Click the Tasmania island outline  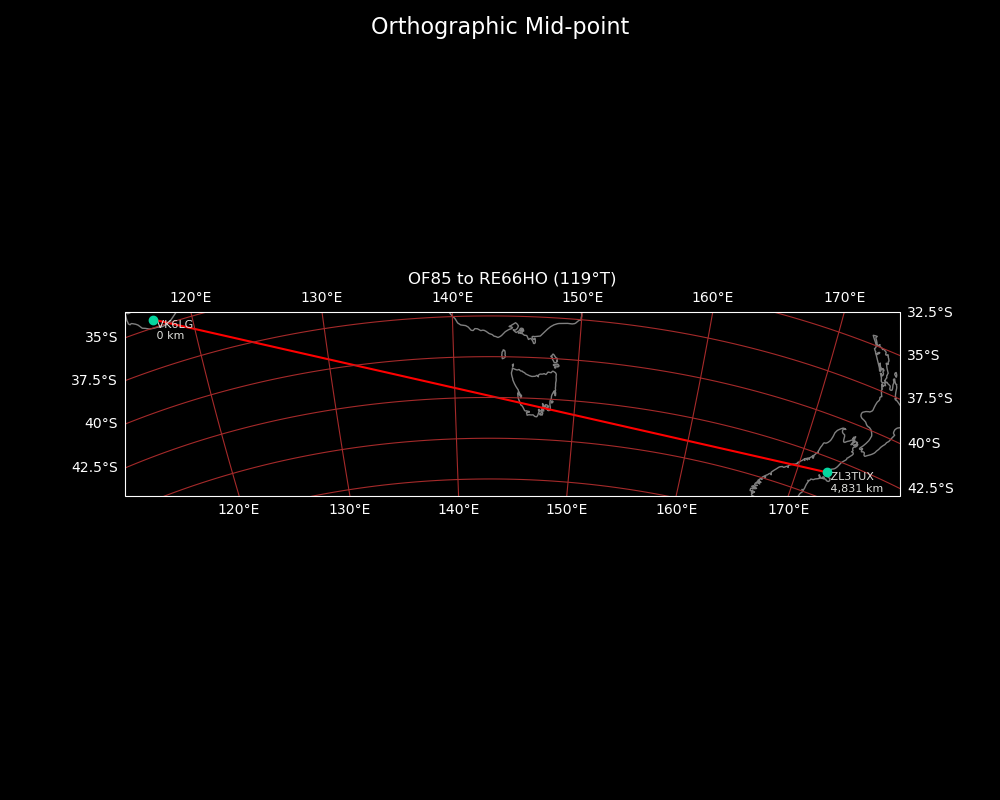(x=534, y=390)
